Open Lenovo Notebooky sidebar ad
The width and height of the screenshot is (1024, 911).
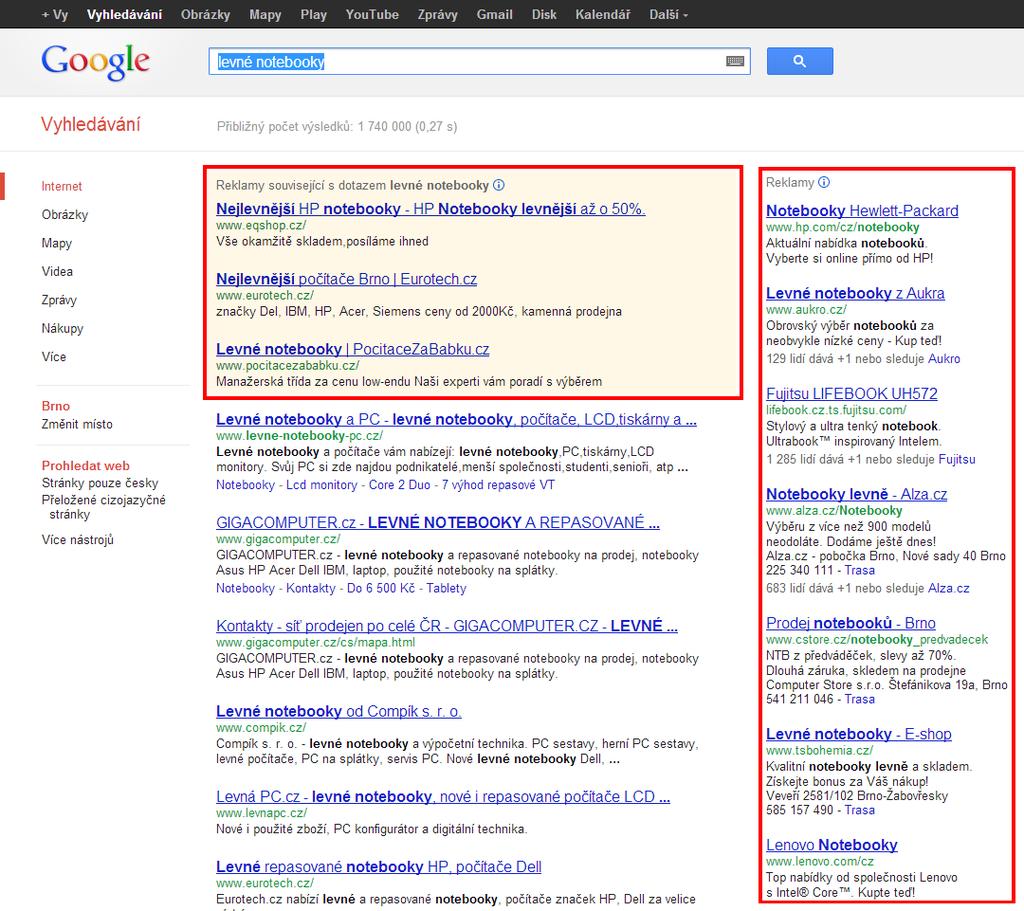click(x=831, y=845)
